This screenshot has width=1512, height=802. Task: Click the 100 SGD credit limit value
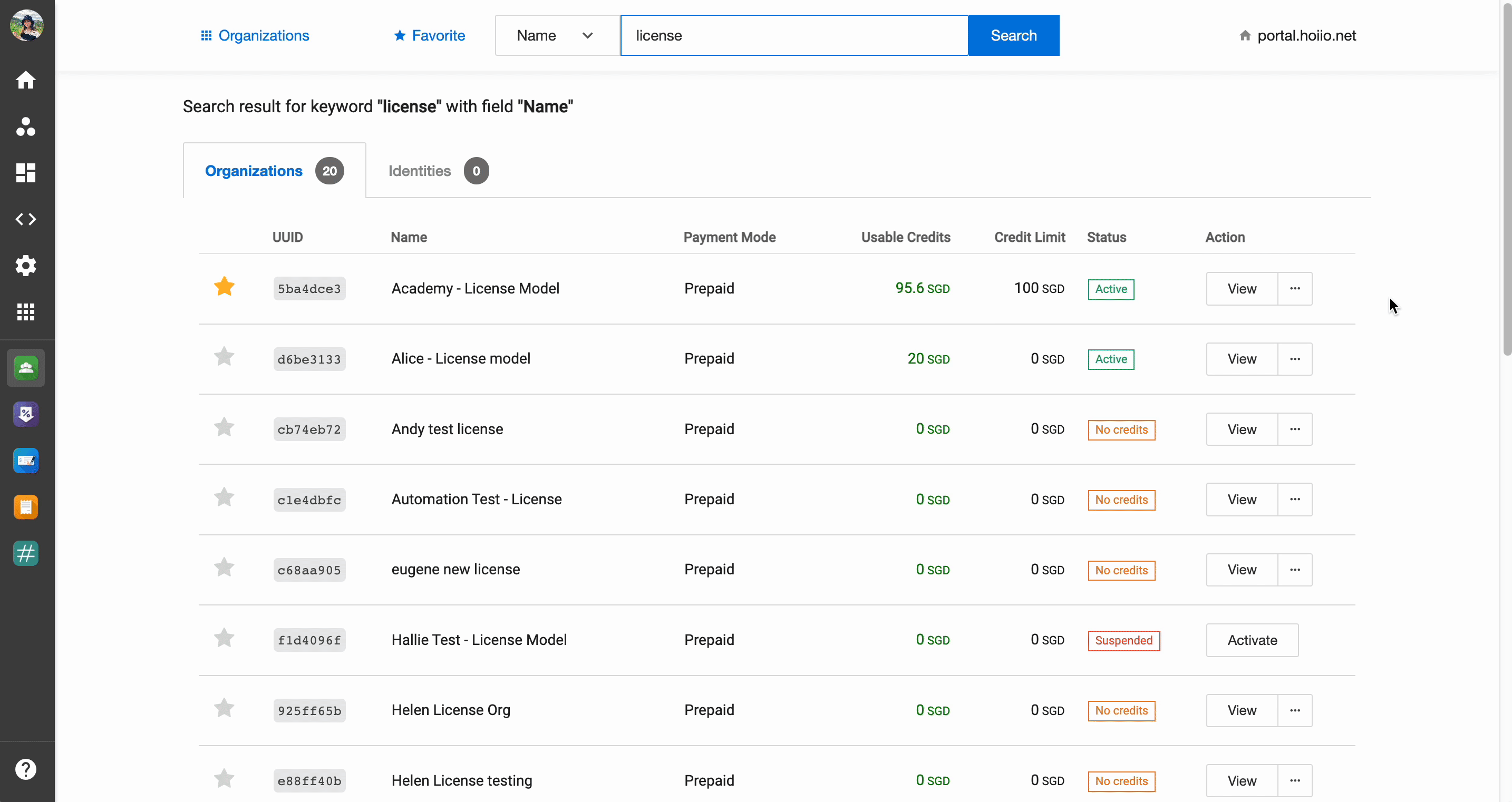point(1039,288)
